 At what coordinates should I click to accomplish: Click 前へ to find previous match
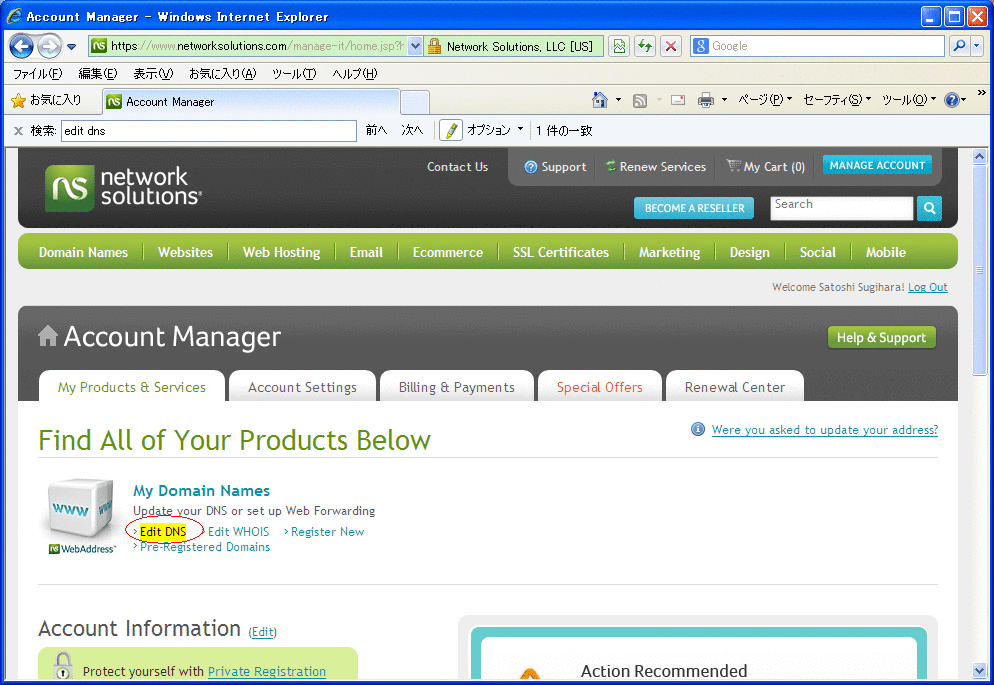pyautogui.click(x=377, y=131)
